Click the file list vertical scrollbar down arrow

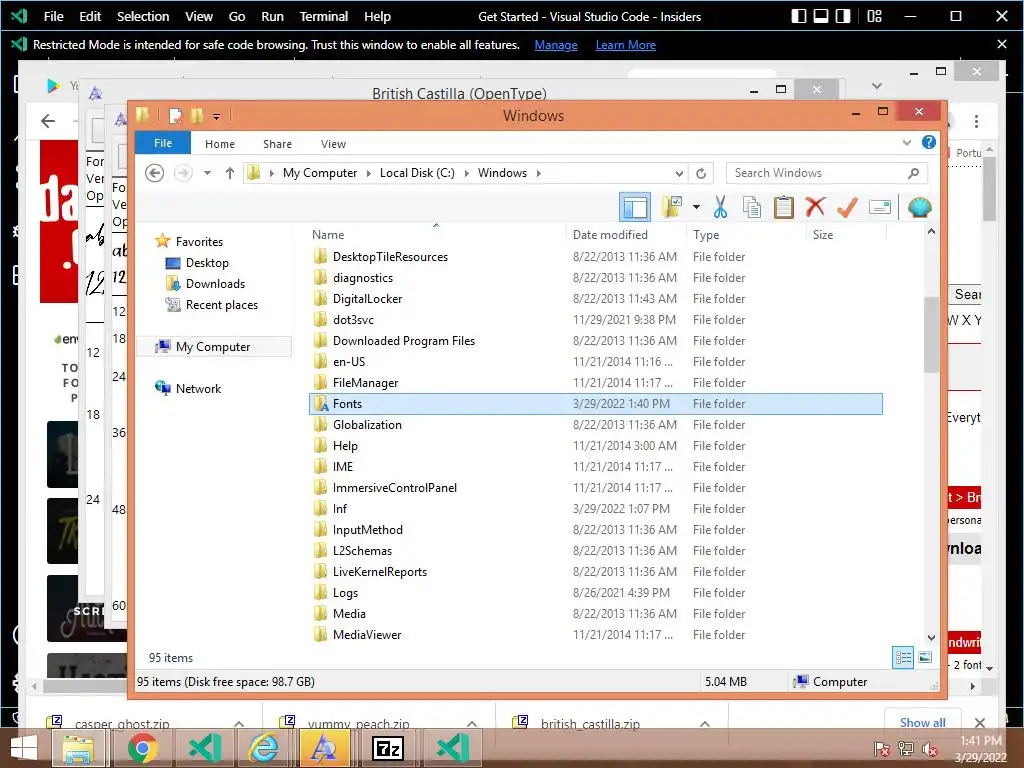pyautogui.click(x=931, y=637)
